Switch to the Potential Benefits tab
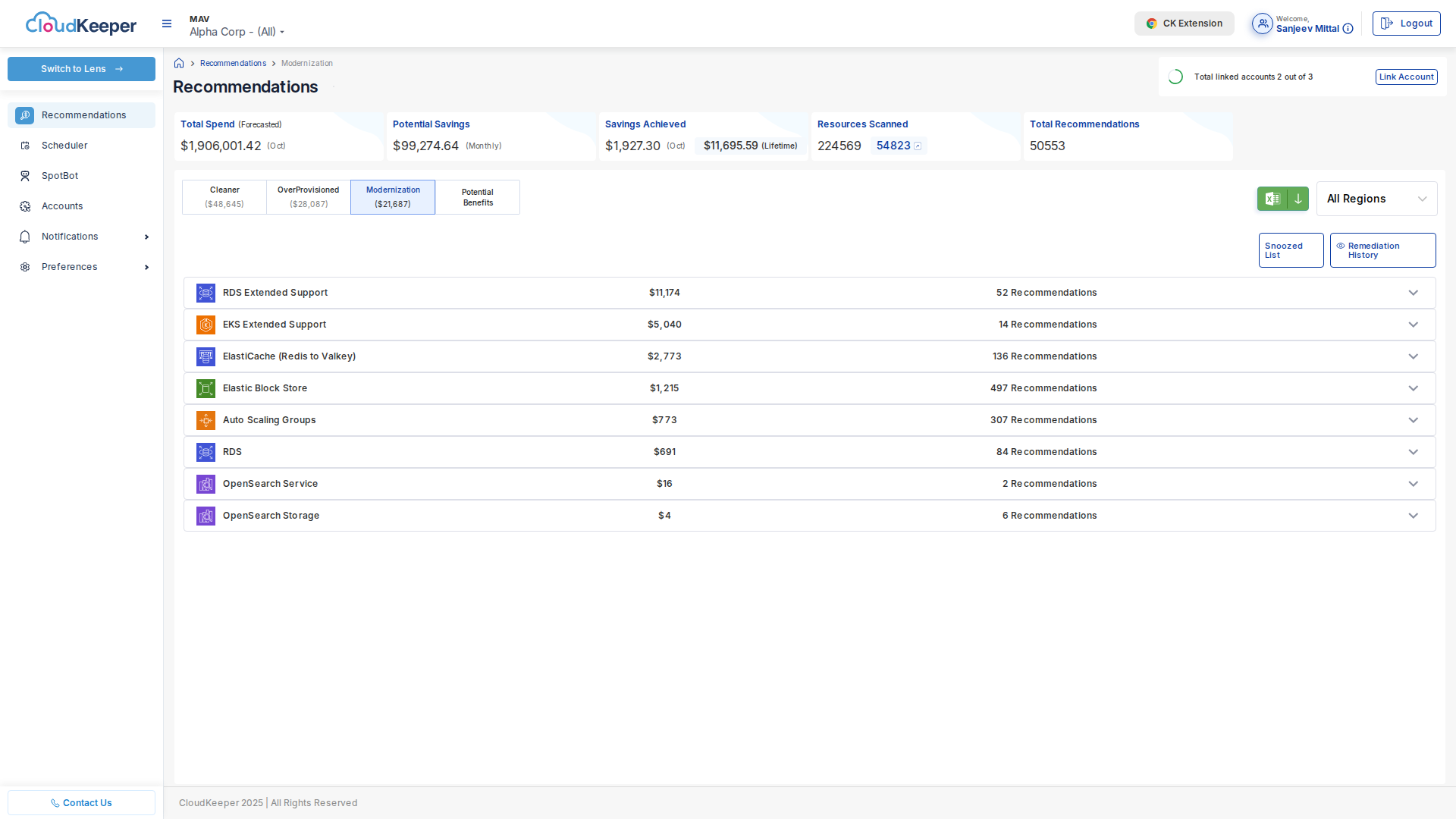The image size is (1456, 819). coord(478,197)
